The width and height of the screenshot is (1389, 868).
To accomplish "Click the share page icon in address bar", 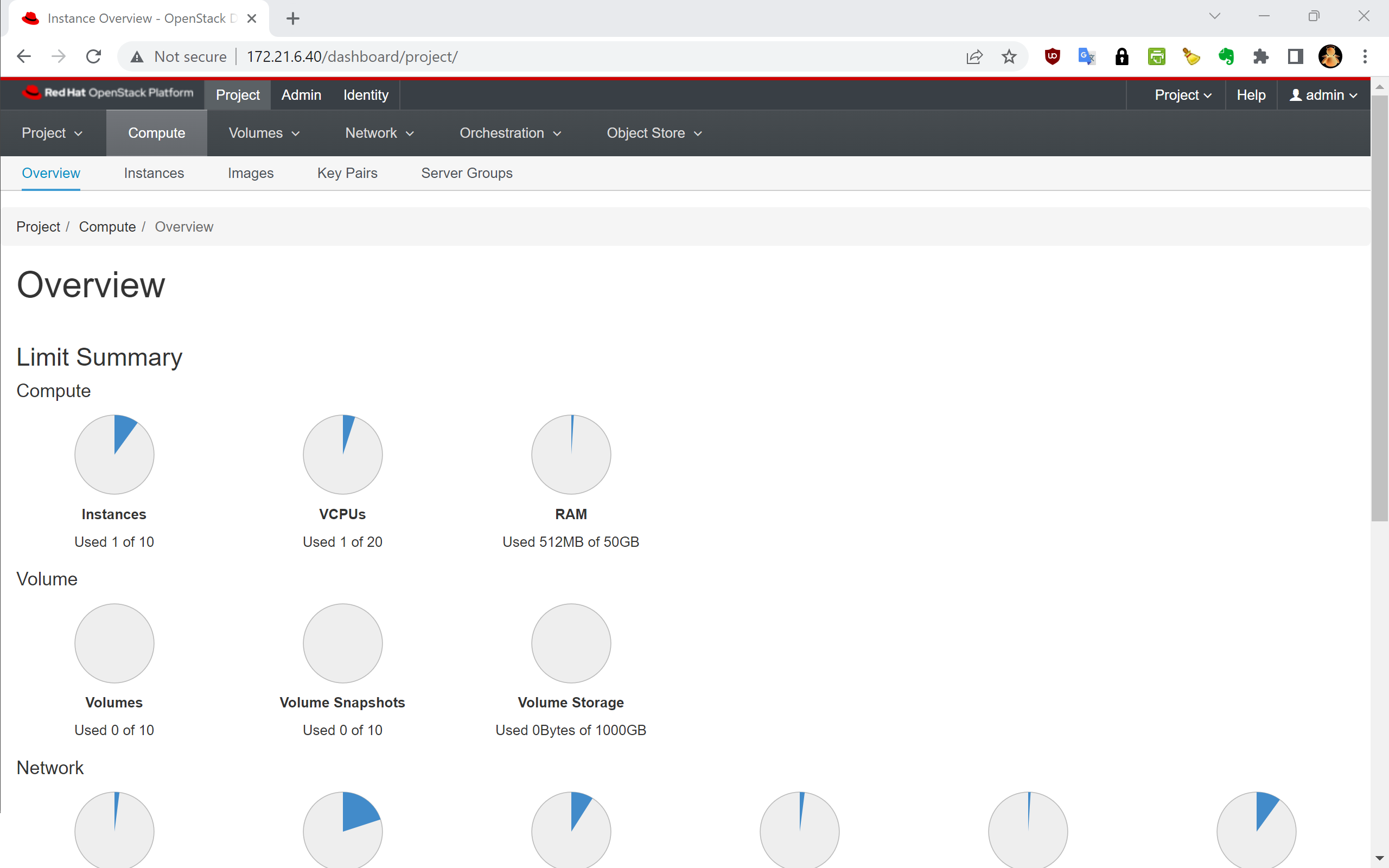I will [x=974, y=56].
